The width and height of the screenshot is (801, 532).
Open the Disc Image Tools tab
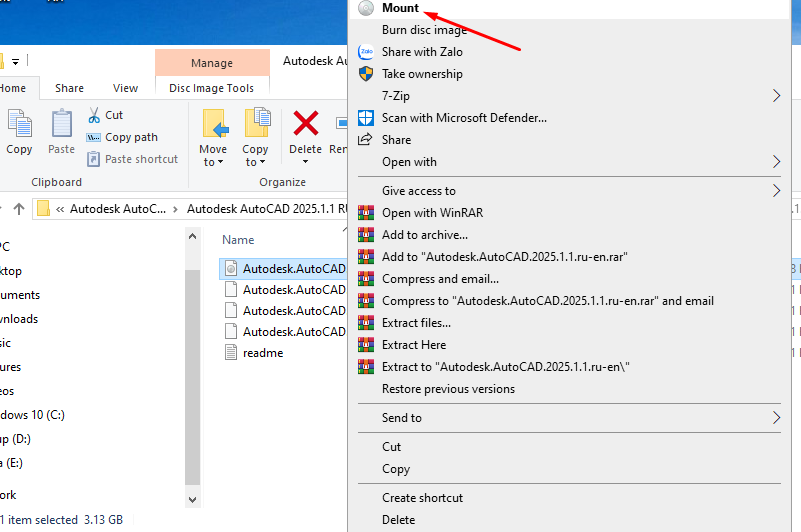(x=211, y=88)
